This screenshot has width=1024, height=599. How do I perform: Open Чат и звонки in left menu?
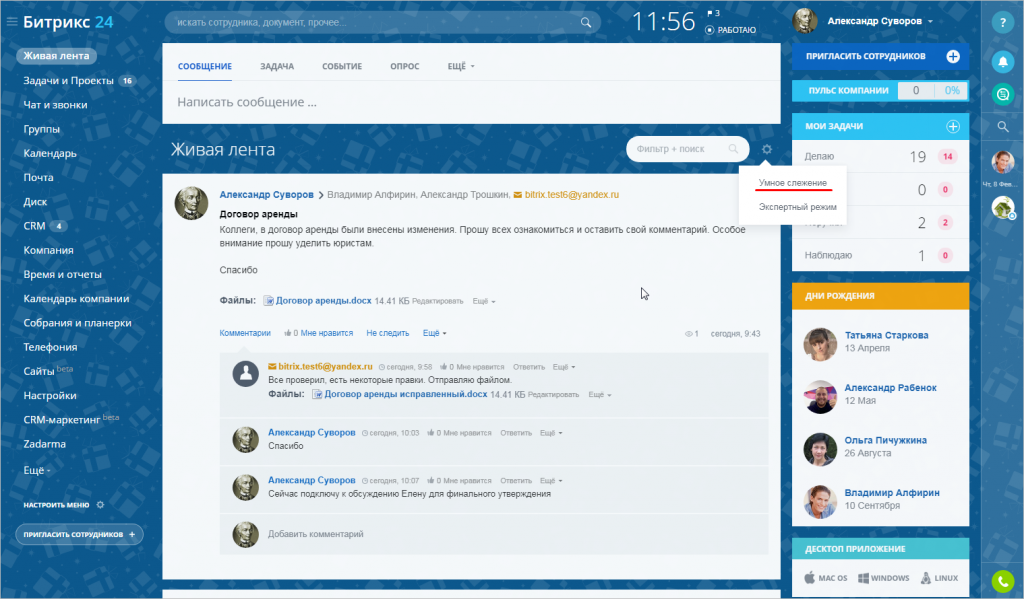click(x=56, y=105)
